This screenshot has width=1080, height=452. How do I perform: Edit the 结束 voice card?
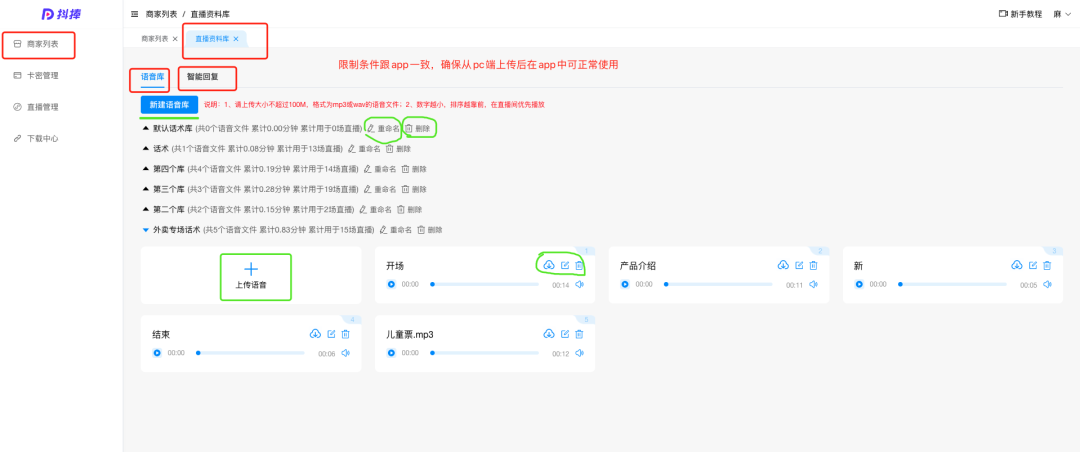pos(331,334)
